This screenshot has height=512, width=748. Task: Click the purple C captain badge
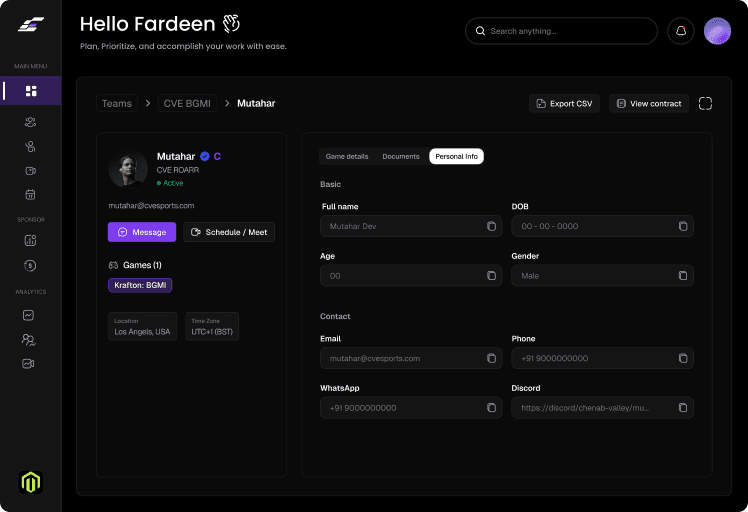point(217,157)
